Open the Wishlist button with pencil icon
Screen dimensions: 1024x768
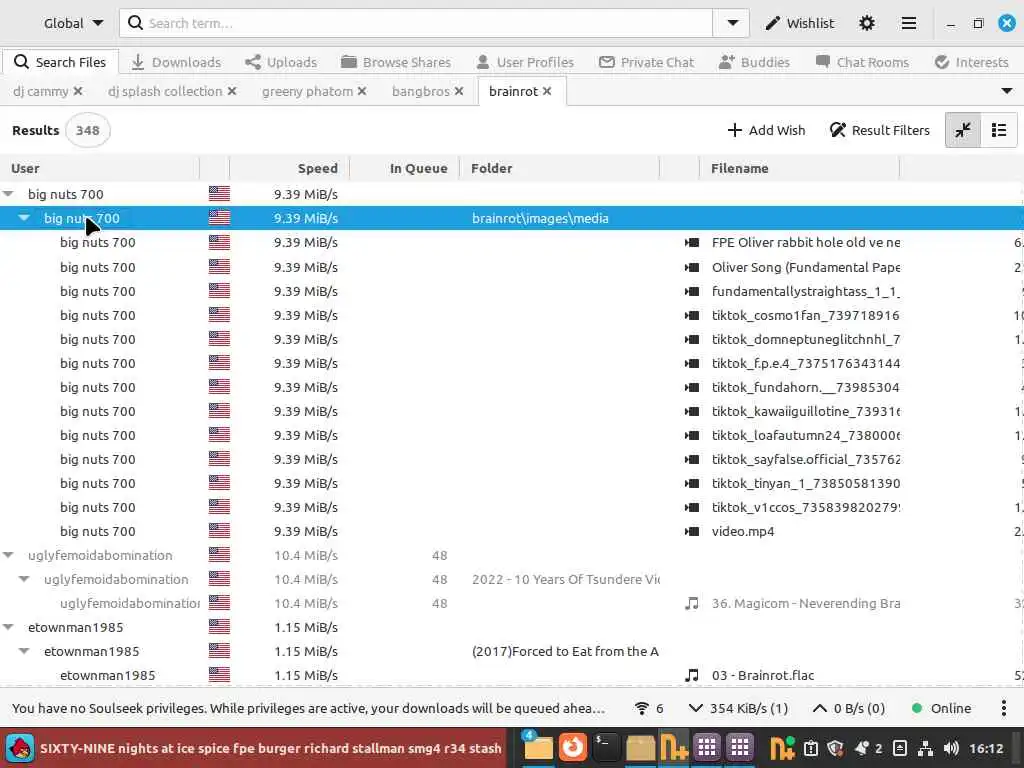coord(799,24)
